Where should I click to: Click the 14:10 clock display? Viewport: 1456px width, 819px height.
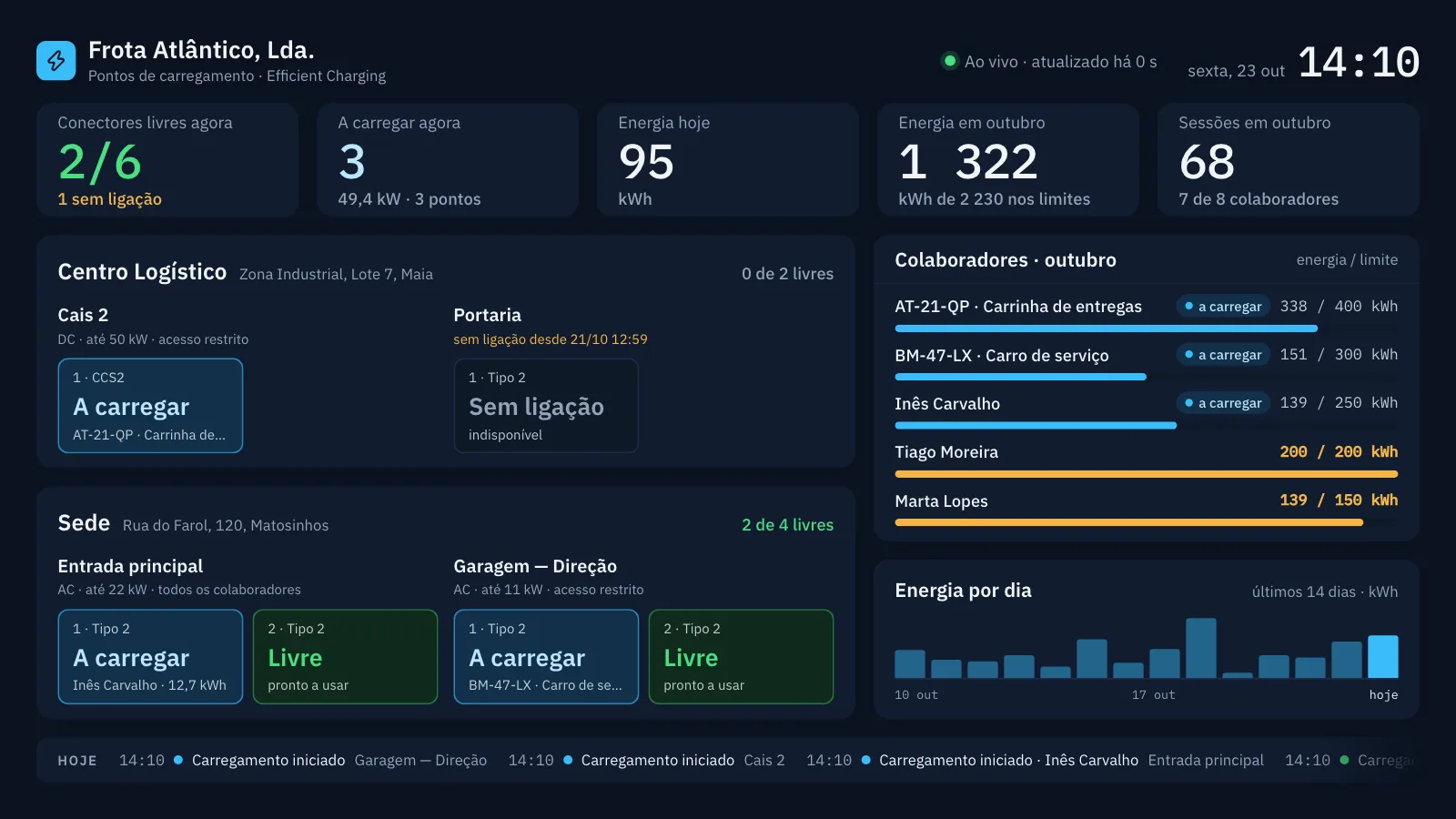pos(1359,63)
